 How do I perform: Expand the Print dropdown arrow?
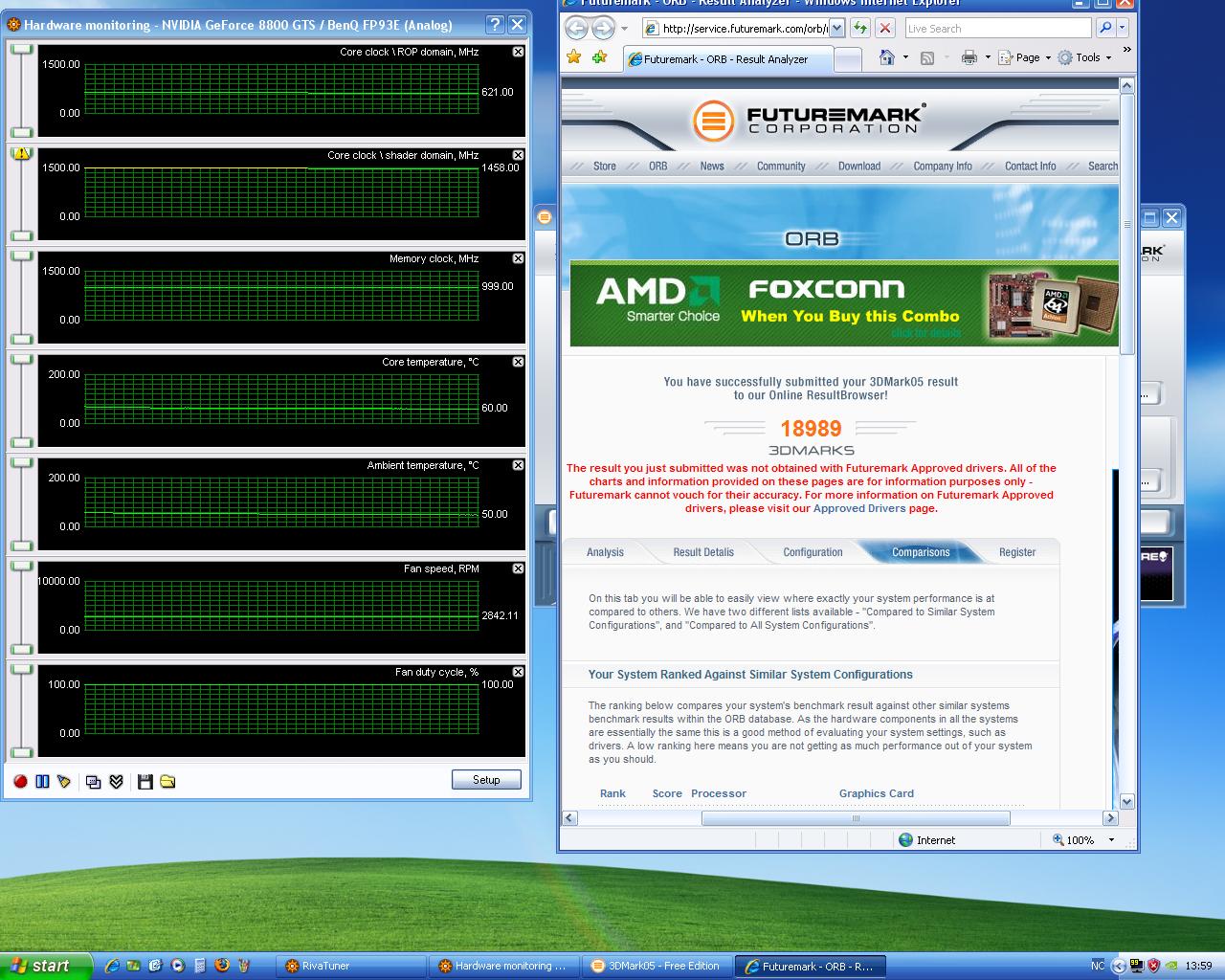tap(988, 57)
